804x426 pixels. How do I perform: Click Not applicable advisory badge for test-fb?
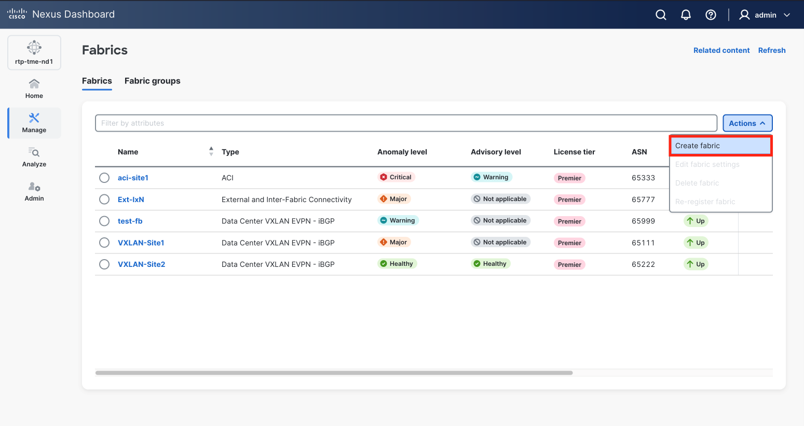click(500, 220)
